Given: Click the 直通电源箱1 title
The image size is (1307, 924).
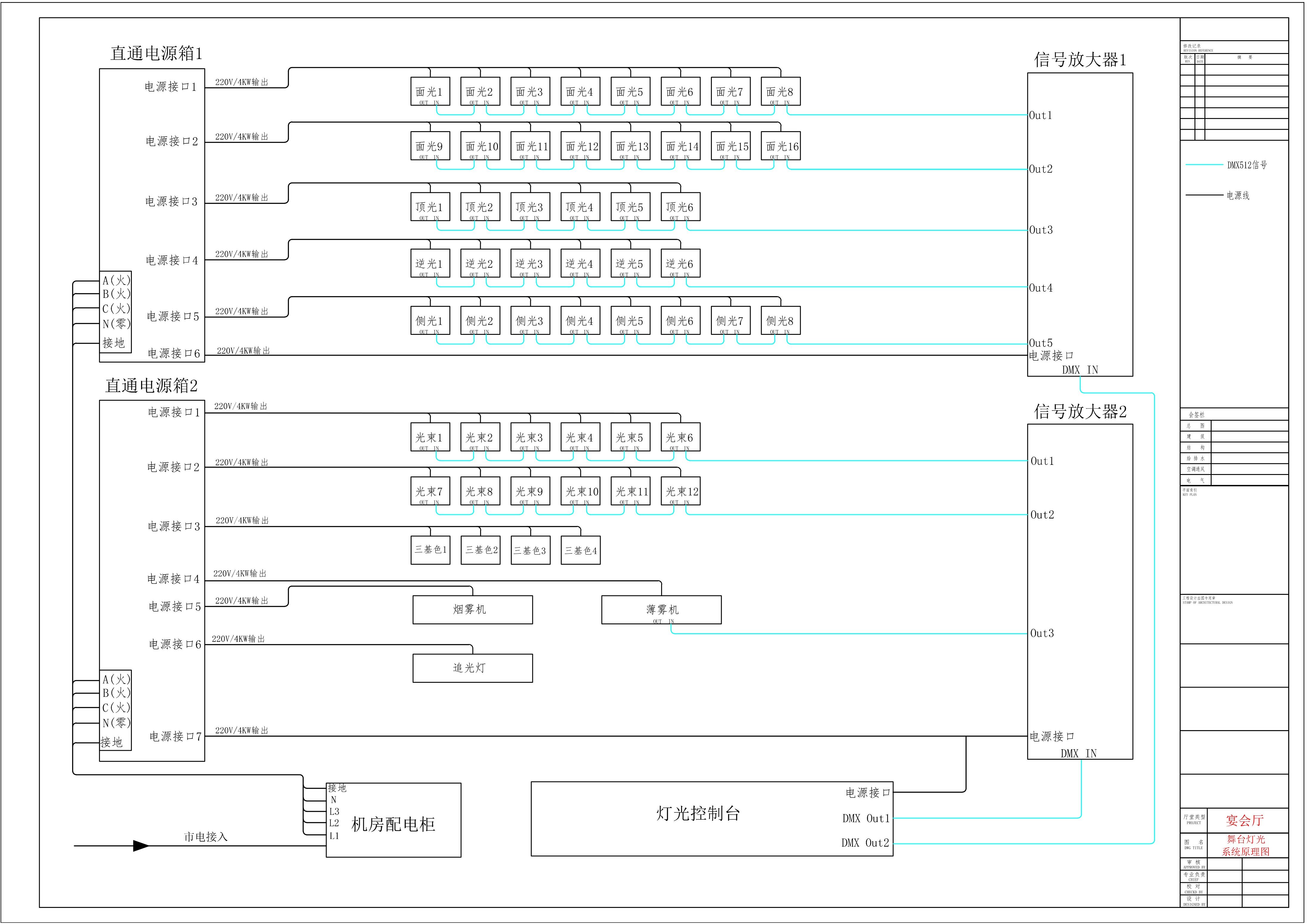Looking at the screenshot, I should click(156, 53).
